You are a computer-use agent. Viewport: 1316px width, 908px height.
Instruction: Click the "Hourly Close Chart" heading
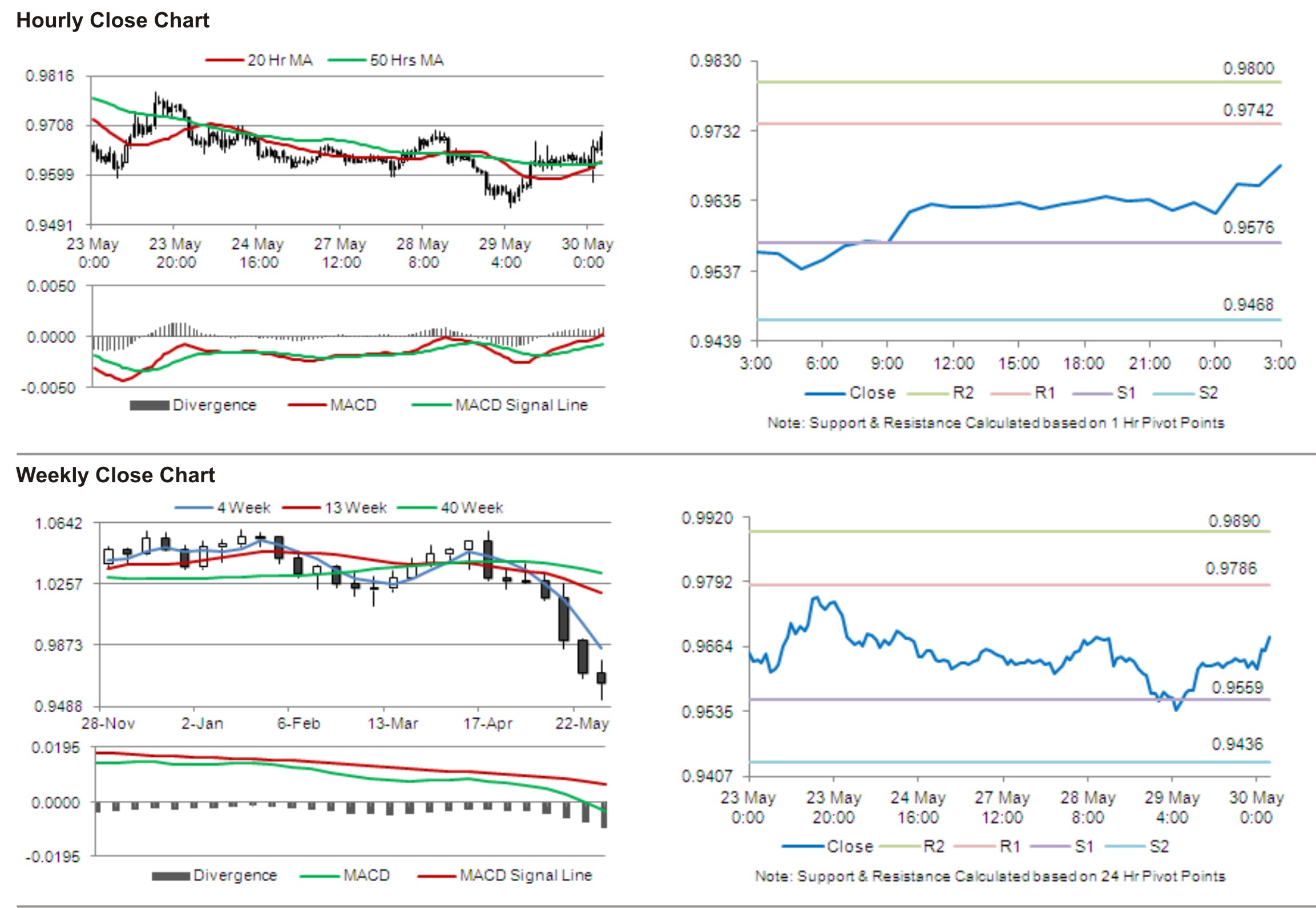tap(113, 20)
